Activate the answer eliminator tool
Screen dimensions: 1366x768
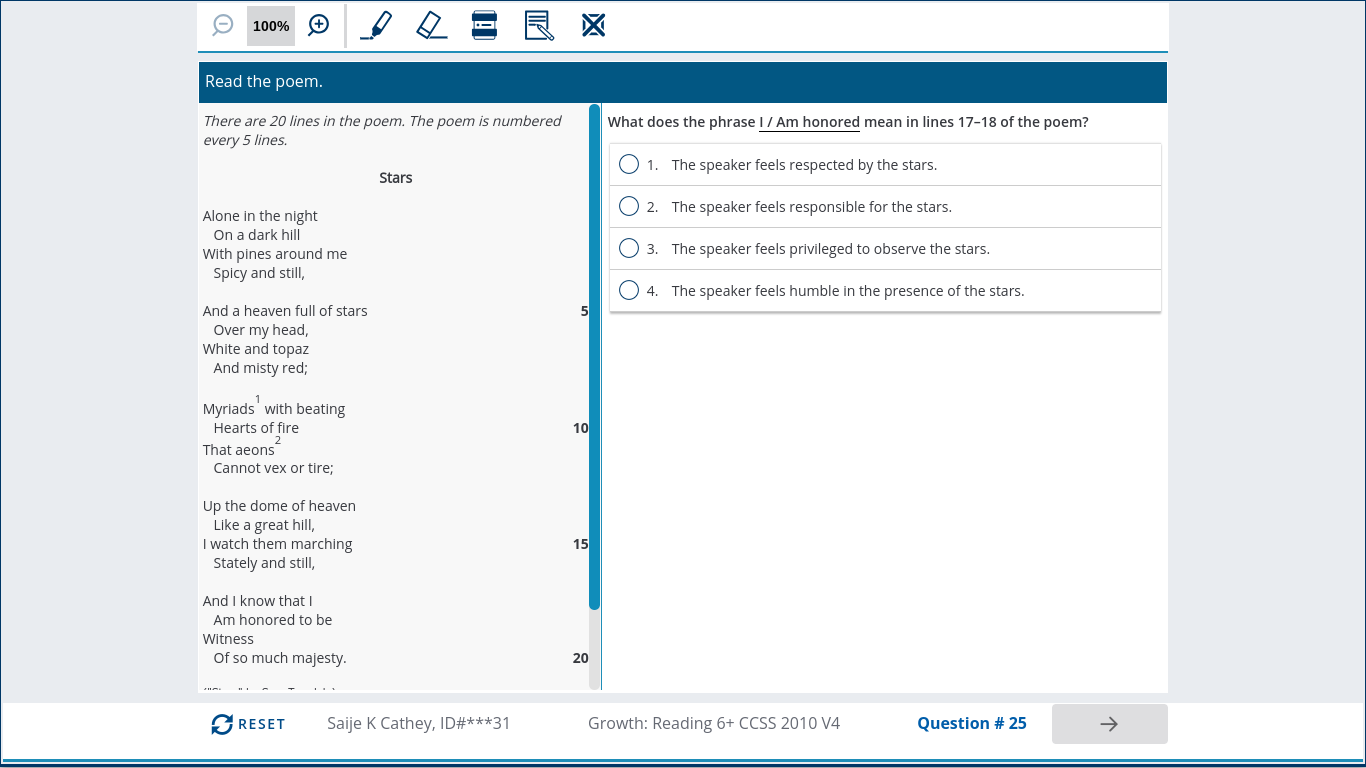point(594,25)
